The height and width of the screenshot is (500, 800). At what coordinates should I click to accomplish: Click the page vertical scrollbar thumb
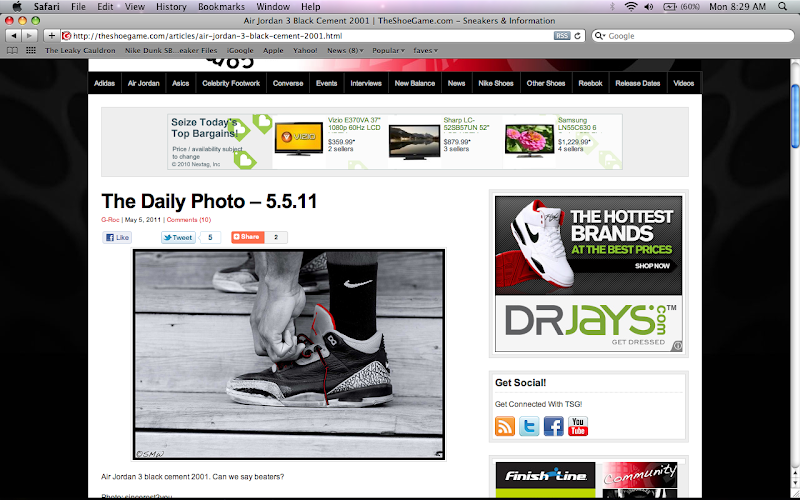pos(795,116)
